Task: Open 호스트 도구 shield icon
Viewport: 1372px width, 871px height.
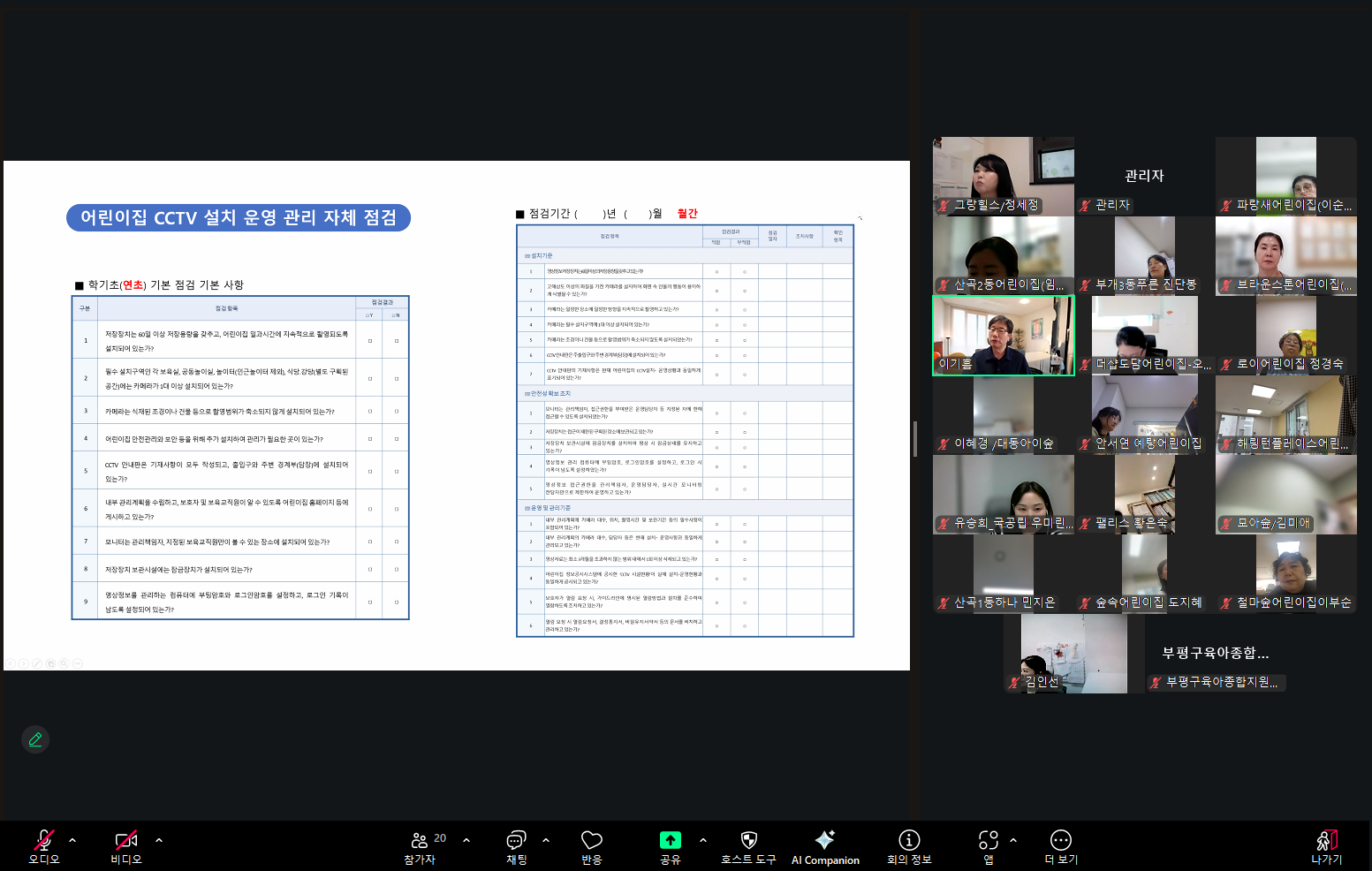Action: 748,845
